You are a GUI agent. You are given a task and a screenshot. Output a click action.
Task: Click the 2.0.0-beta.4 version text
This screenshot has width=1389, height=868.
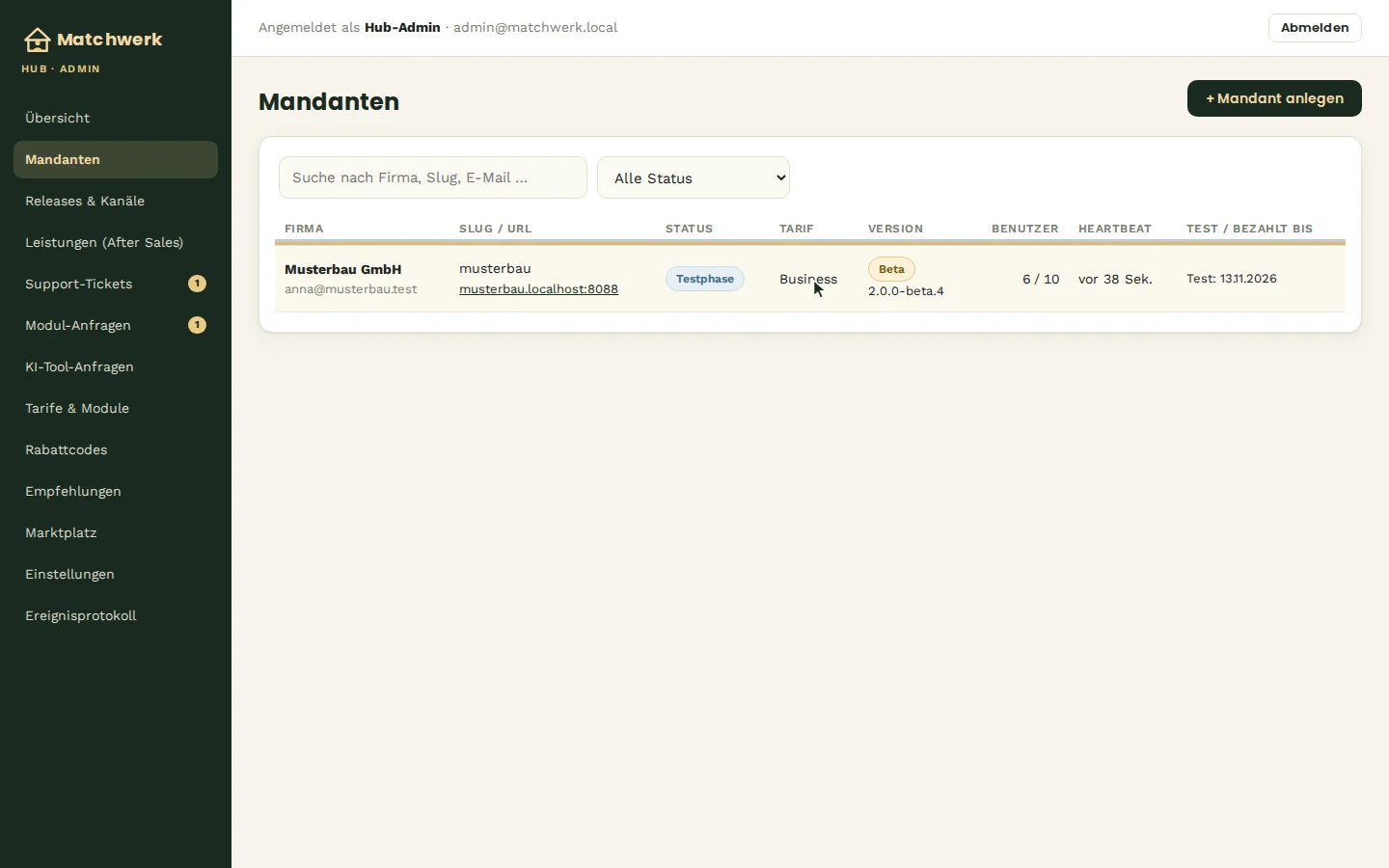[x=906, y=291]
